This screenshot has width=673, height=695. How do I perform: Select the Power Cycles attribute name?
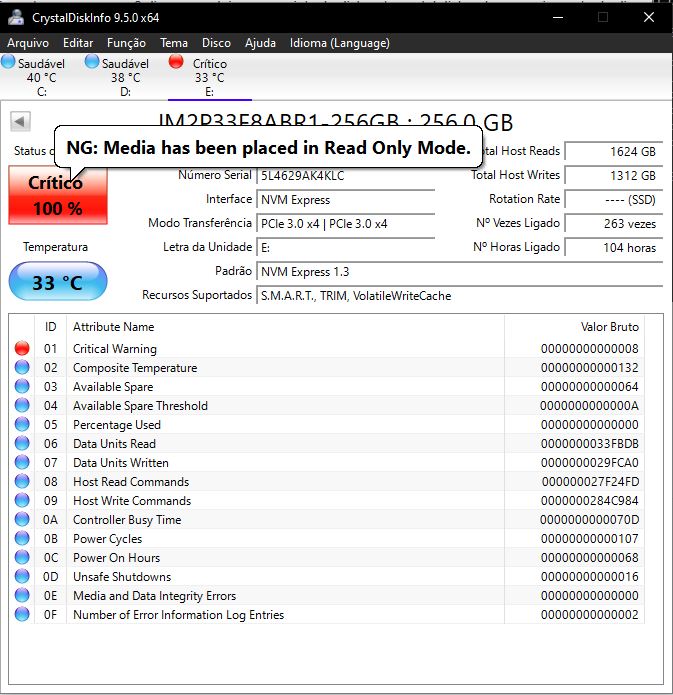[x=107, y=539]
